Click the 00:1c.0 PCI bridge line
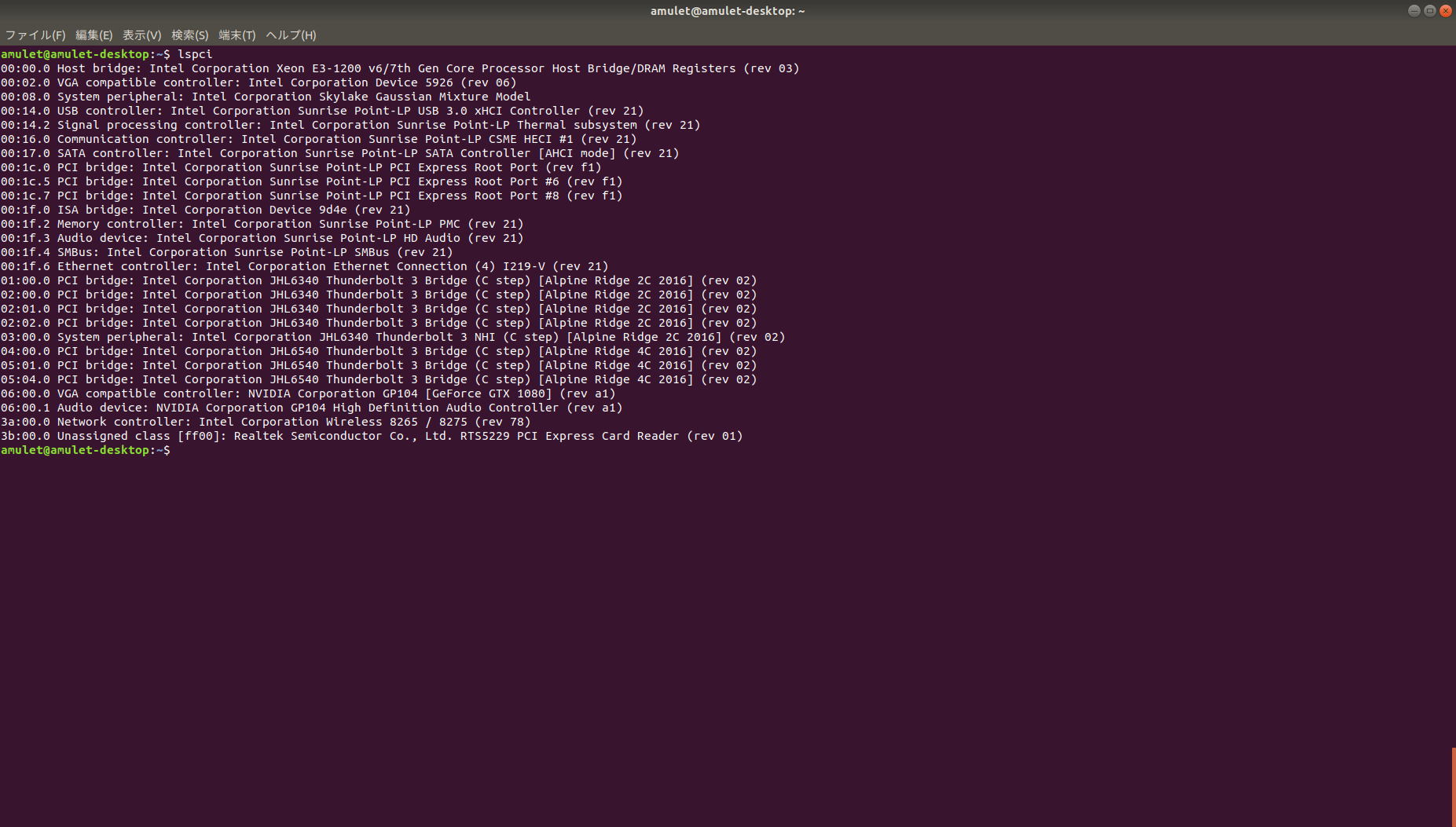The image size is (1456, 827). (301, 167)
